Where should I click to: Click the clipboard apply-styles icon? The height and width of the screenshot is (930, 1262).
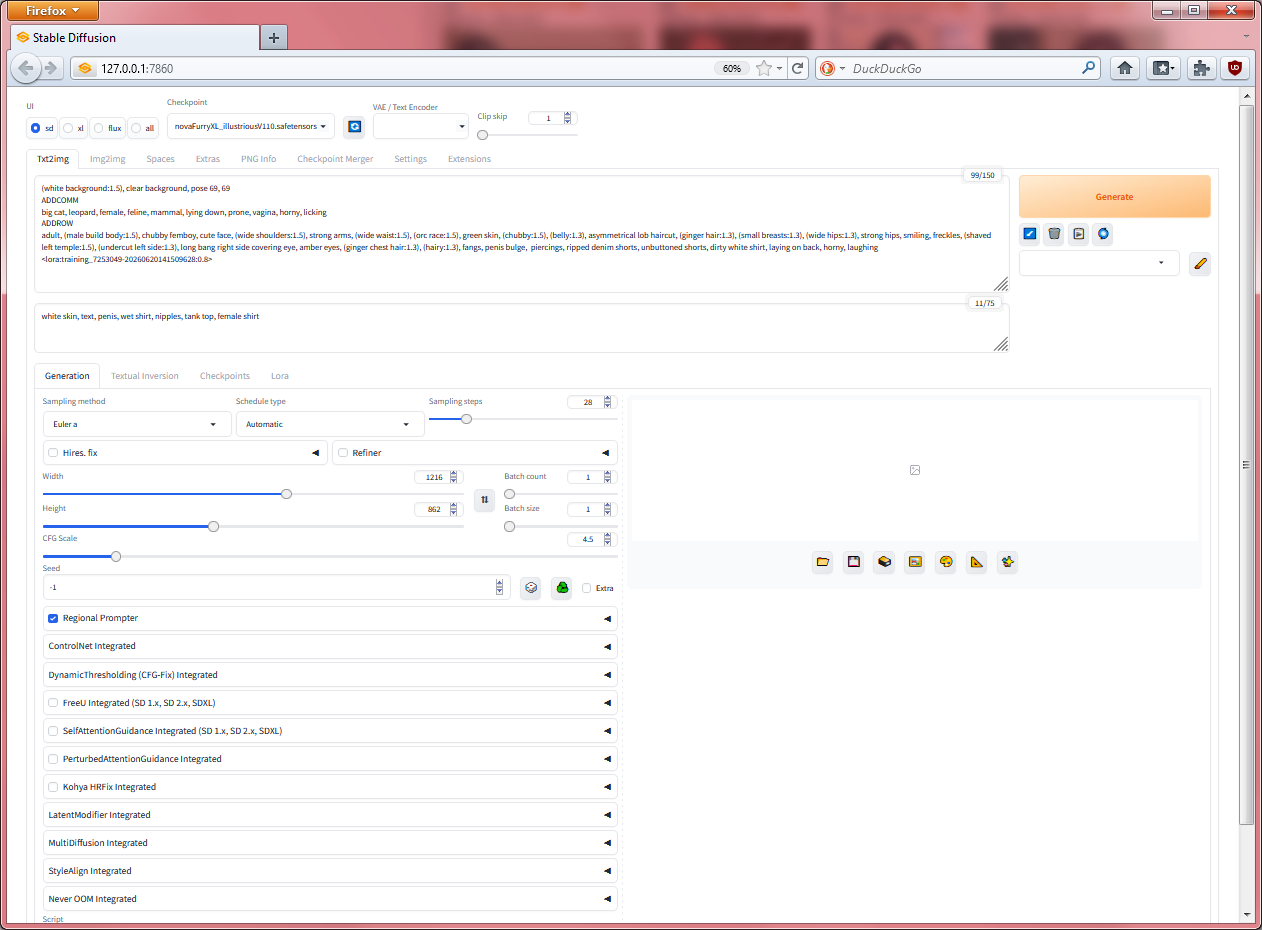[x=1078, y=234]
